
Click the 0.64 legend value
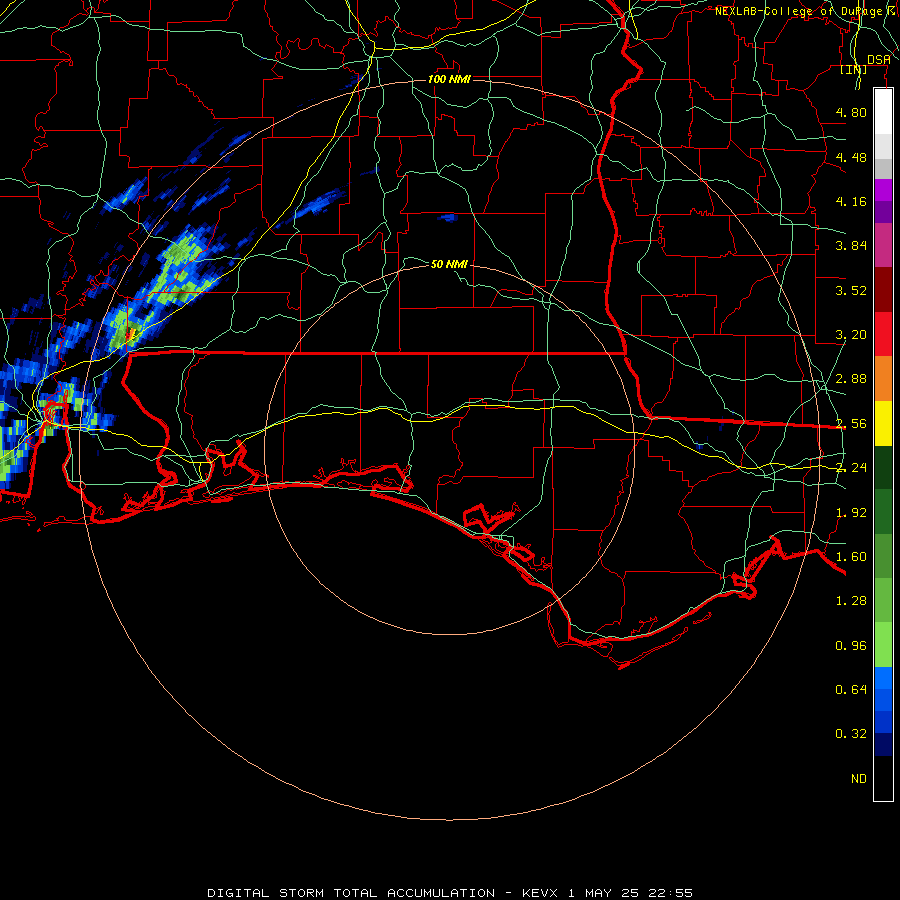point(851,689)
